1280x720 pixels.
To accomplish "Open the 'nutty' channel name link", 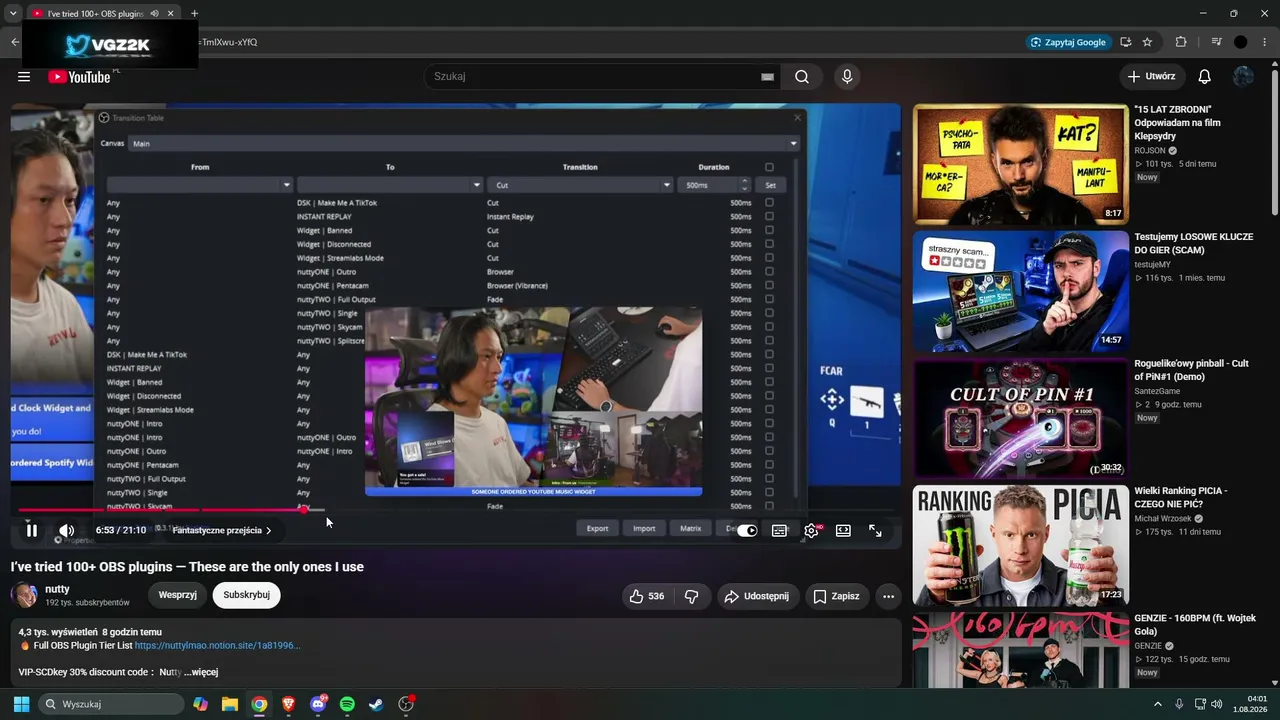I will point(57,589).
